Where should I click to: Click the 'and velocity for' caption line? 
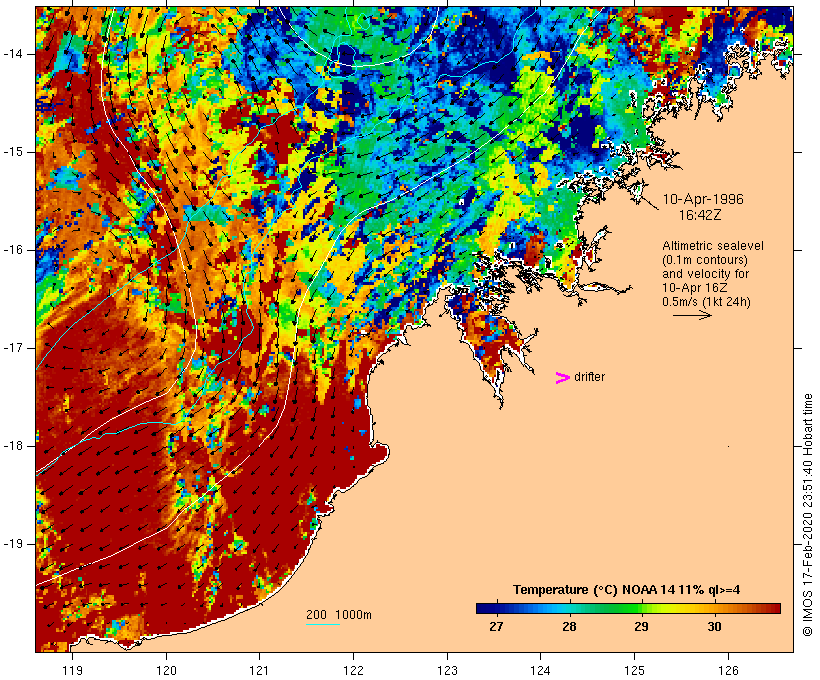tap(705, 274)
